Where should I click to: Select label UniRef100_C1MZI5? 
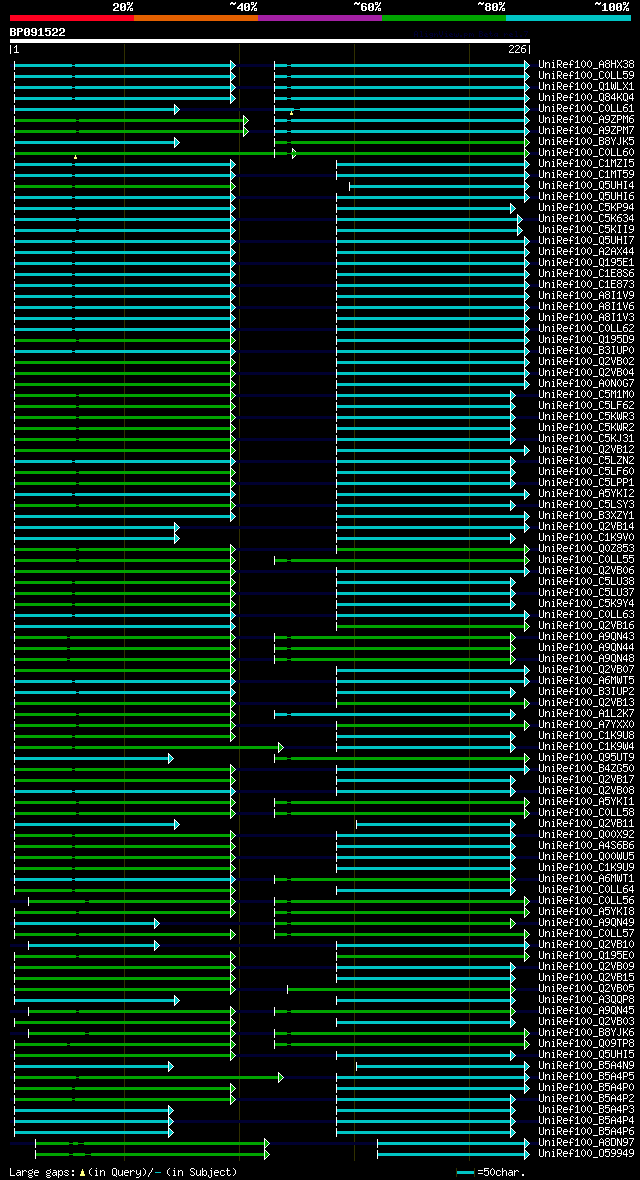[587, 163]
